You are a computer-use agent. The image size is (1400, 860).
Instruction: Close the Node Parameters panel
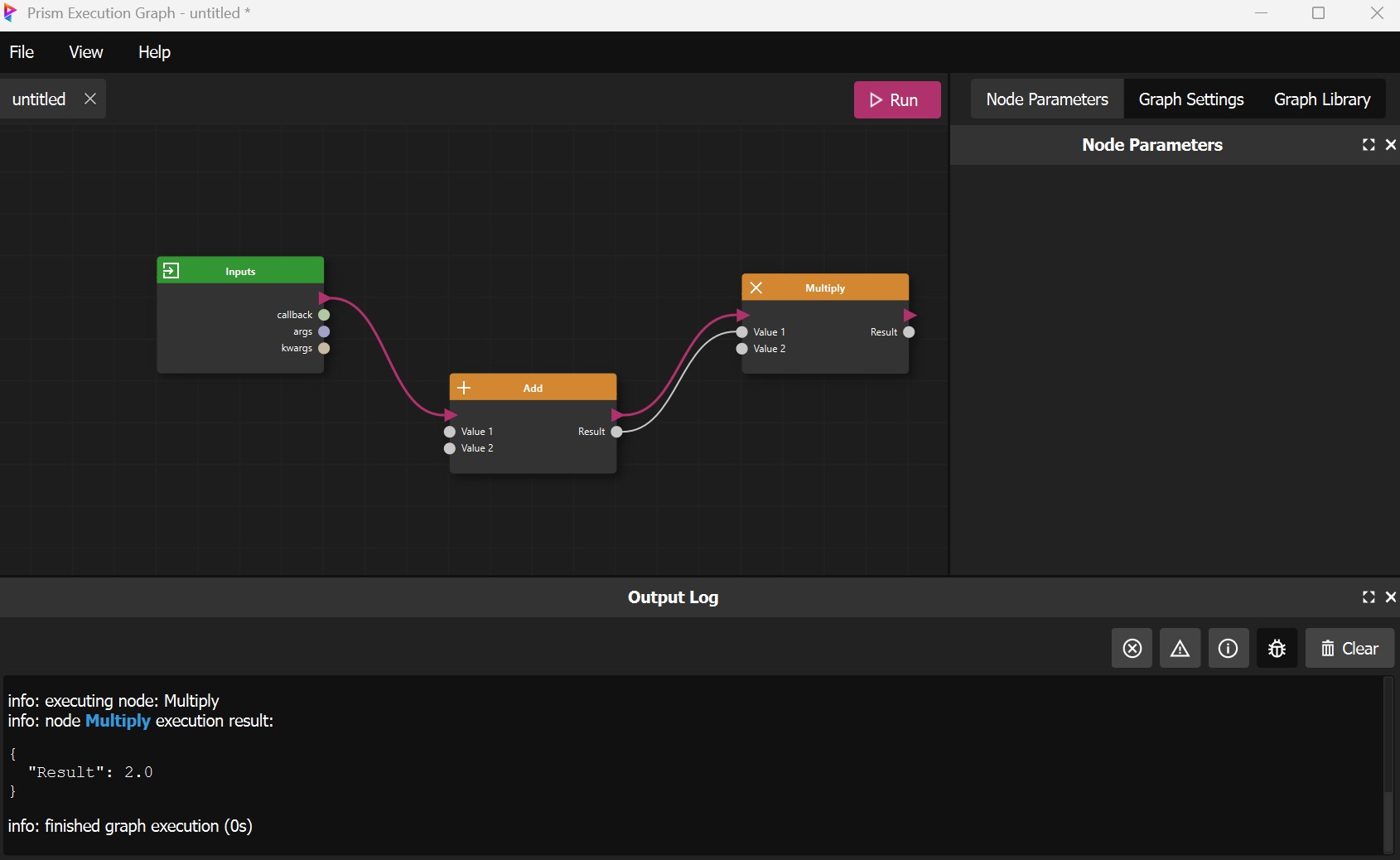tap(1391, 145)
